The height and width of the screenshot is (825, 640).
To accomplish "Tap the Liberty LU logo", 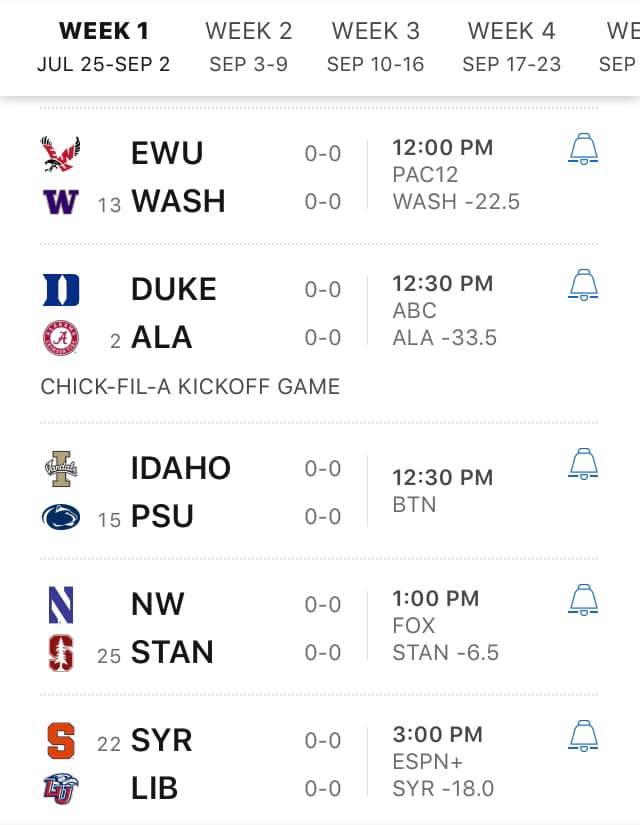I will pyautogui.click(x=61, y=788).
